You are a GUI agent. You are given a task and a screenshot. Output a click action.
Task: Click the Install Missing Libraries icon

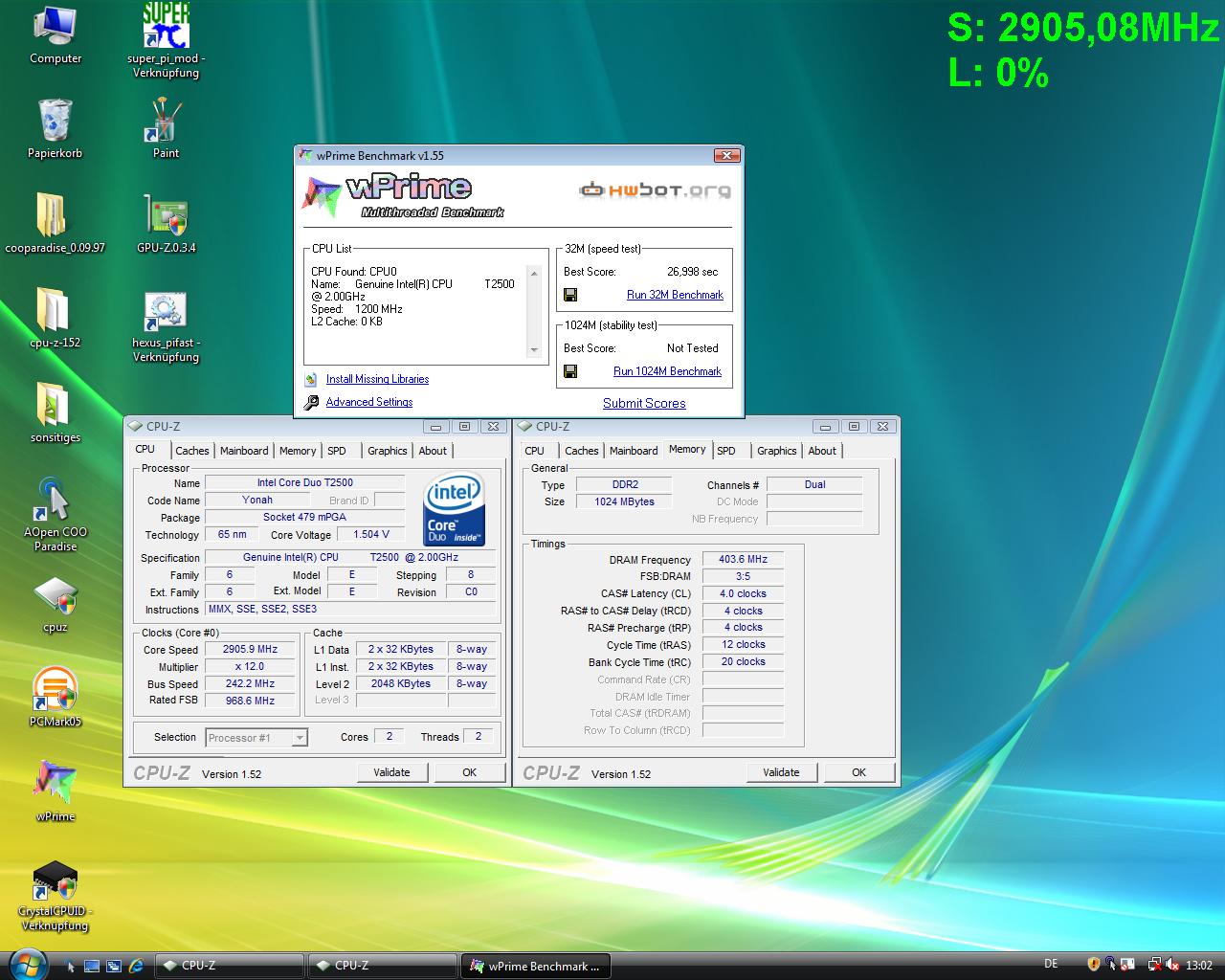[311, 379]
